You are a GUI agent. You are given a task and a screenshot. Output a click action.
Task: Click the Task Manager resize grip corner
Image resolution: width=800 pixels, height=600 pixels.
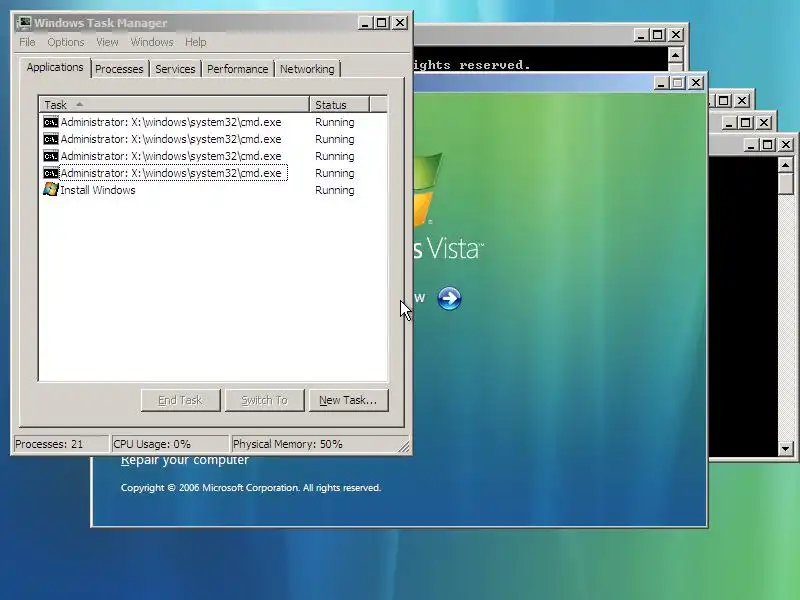pyautogui.click(x=404, y=446)
